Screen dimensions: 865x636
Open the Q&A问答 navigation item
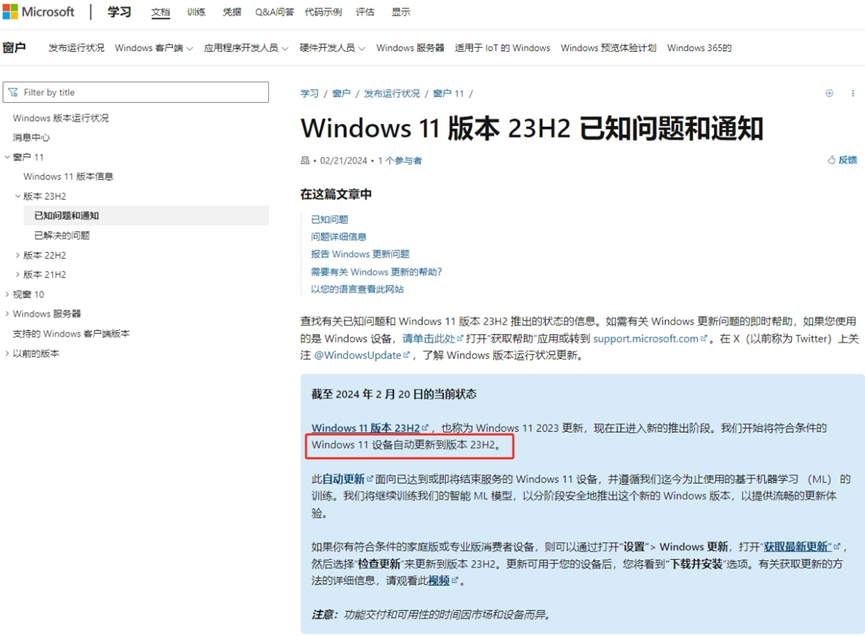(274, 12)
